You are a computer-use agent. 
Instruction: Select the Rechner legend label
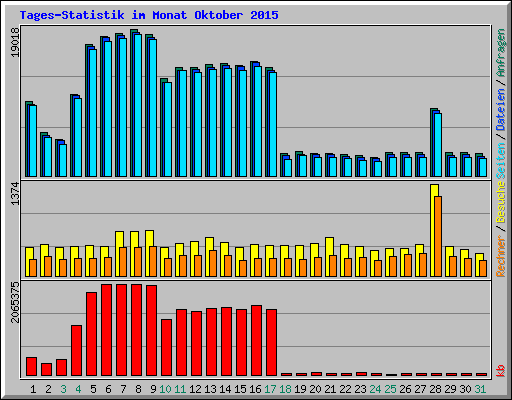tap(501, 256)
